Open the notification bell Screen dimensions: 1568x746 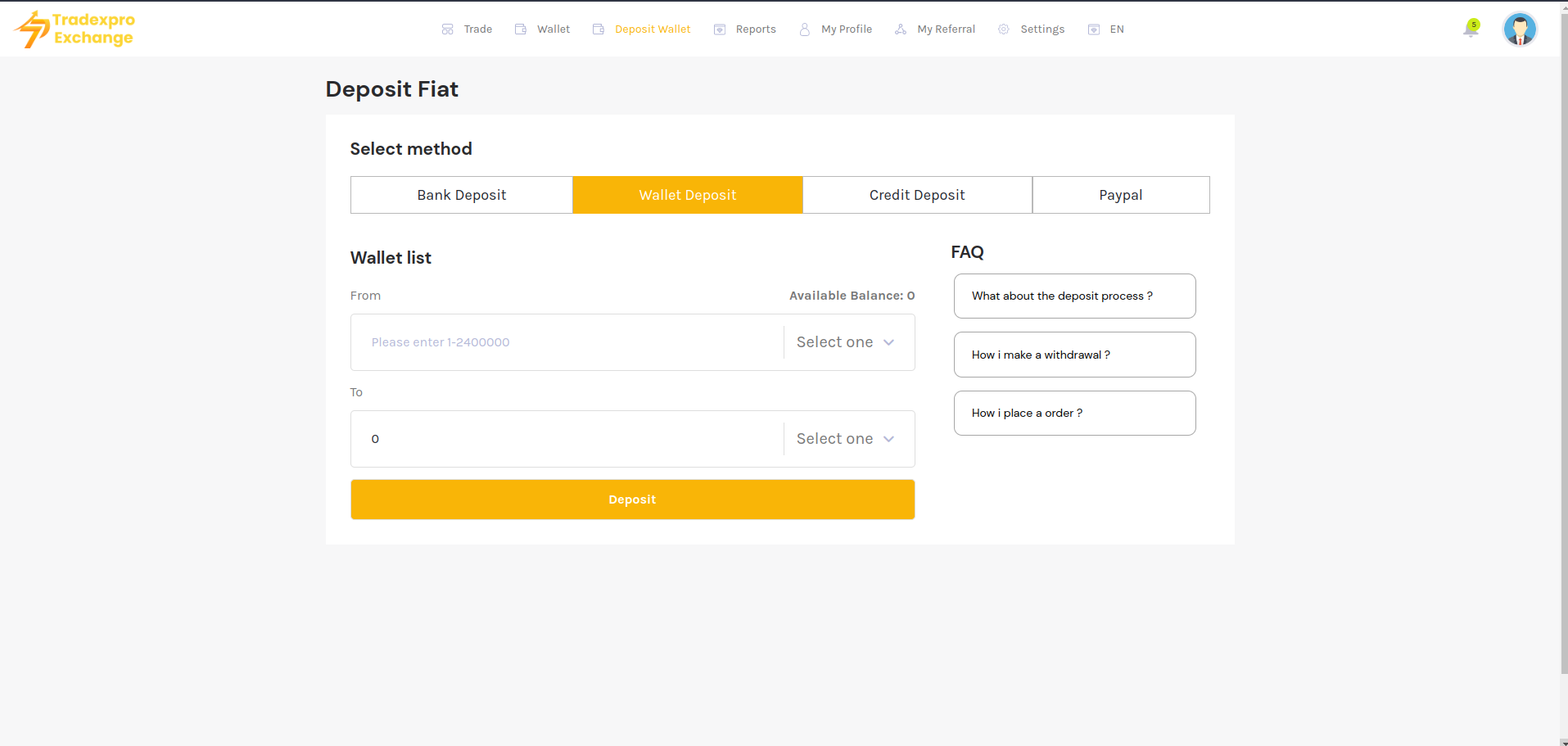click(1471, 29)
